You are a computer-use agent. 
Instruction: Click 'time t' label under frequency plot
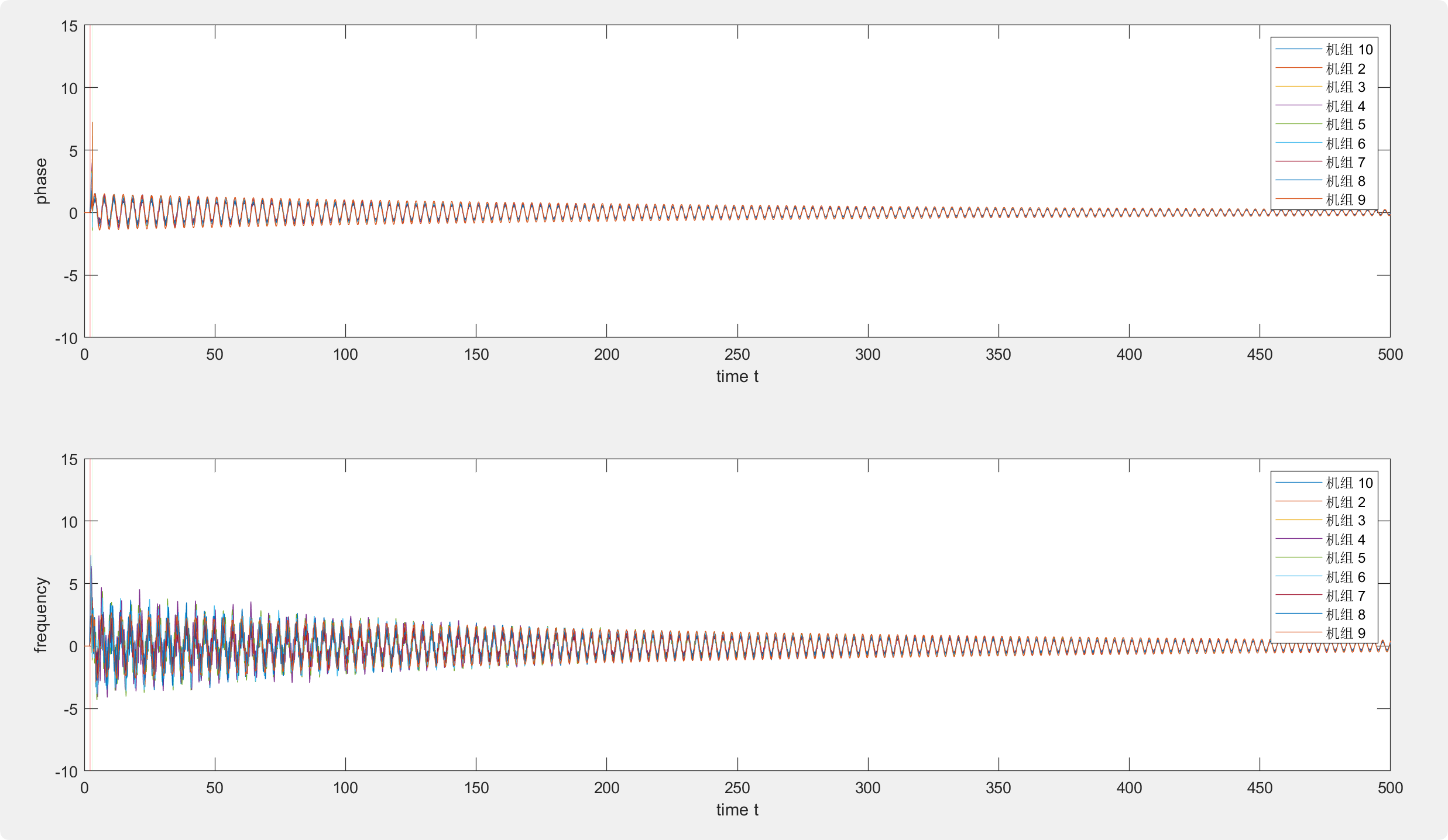click(x=737, y=810)
